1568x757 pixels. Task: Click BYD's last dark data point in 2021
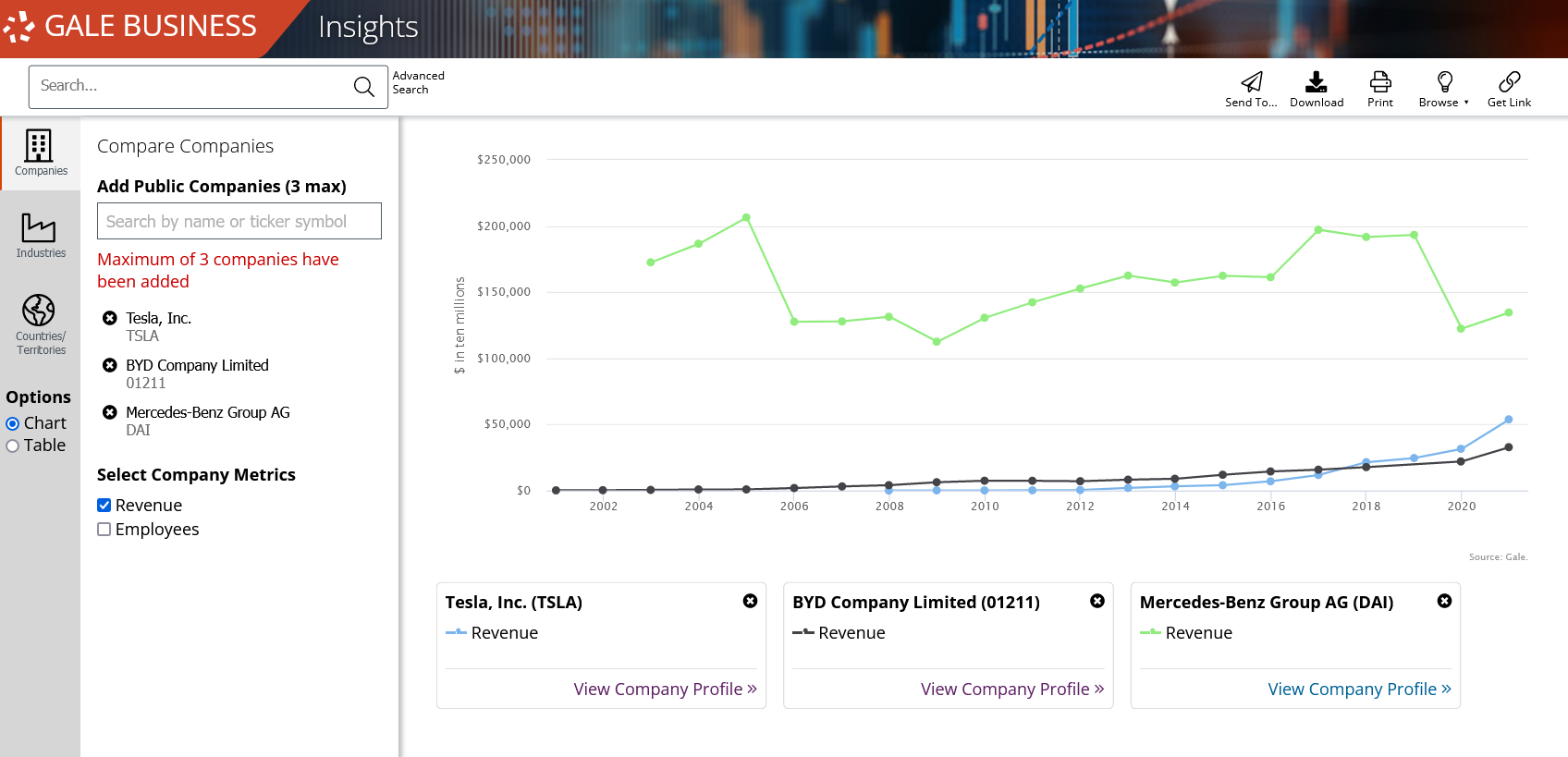[1509, 447]
